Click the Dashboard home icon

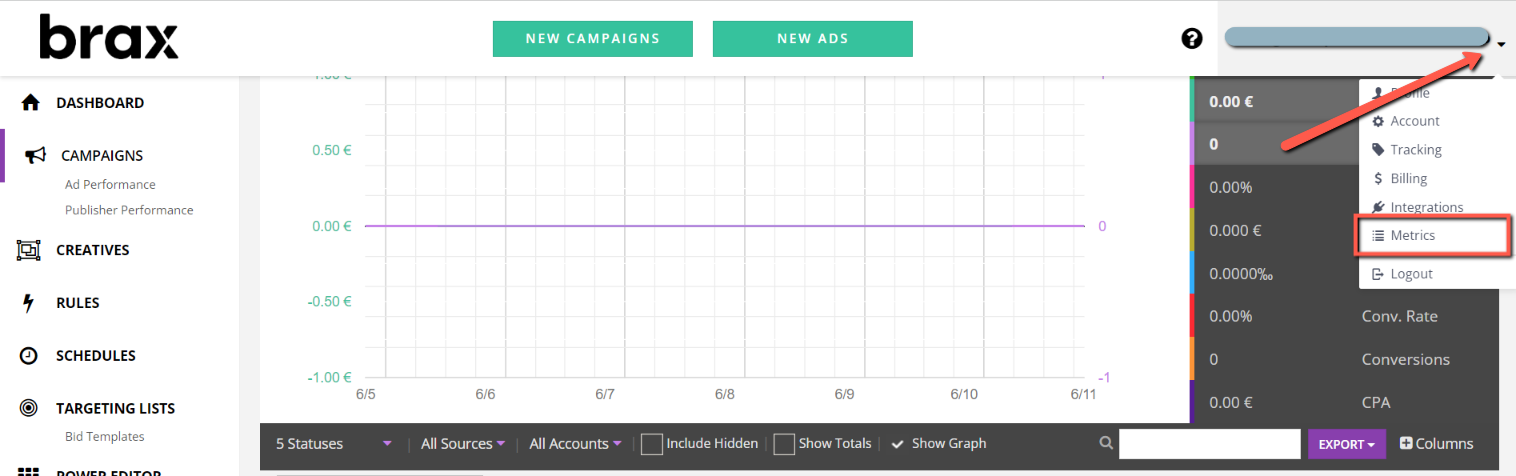click(30, 103)
